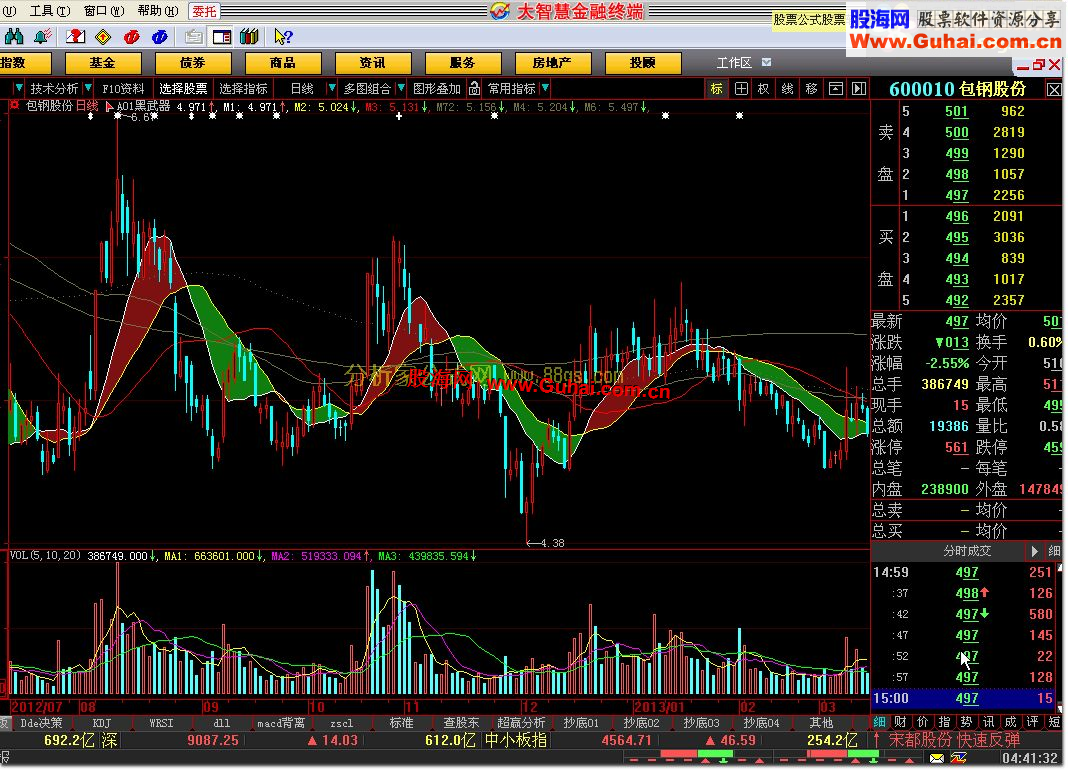Click the 细 button beside 分时成交
The height and width of the screenshot is (770, 1068).
click(1054, 551)
